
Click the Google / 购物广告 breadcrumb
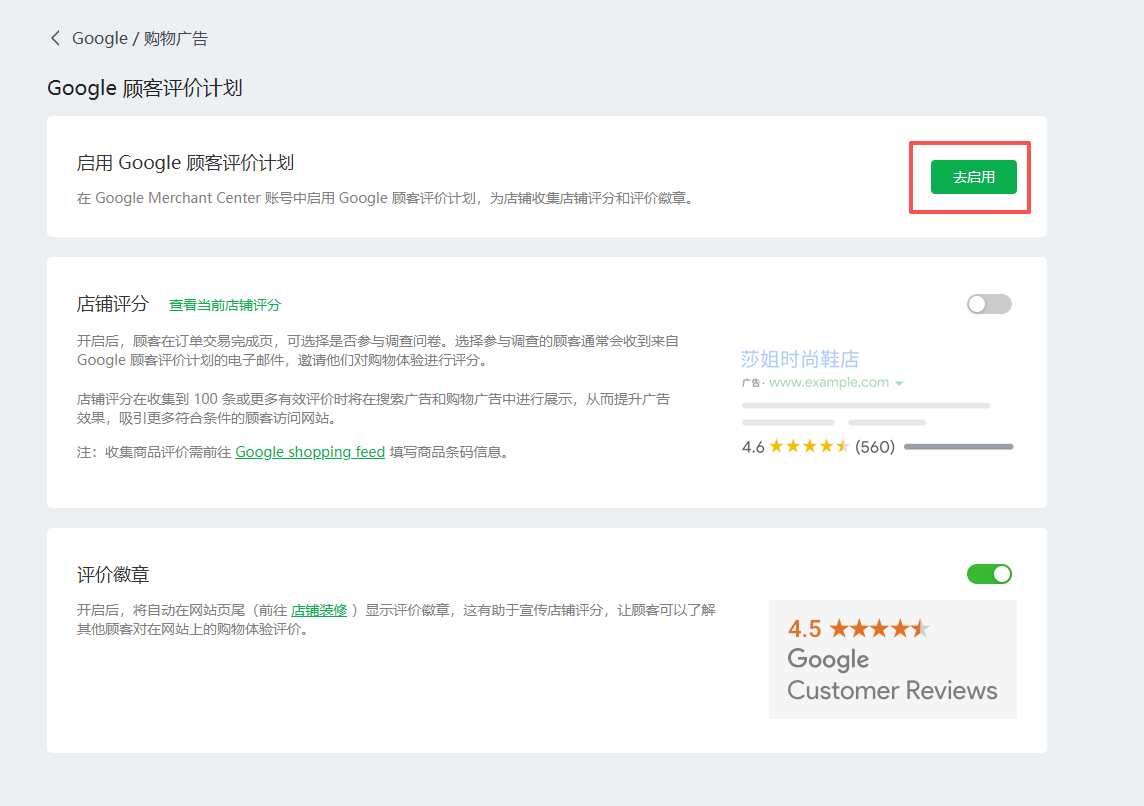[140, 38]
